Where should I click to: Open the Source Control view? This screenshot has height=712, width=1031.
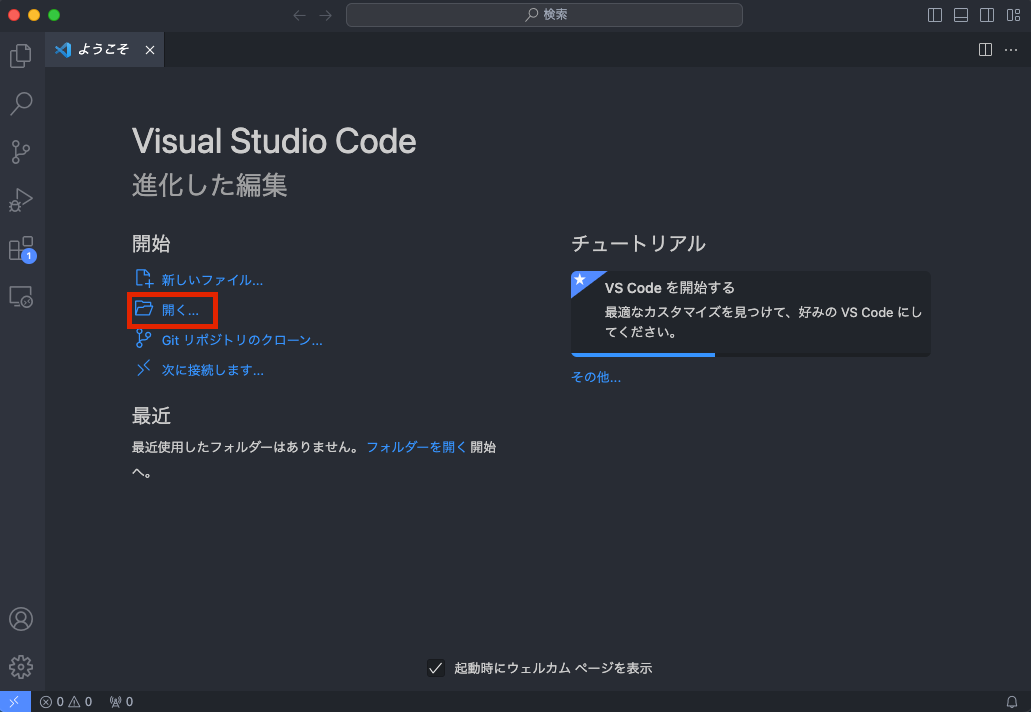pos(21,152)
